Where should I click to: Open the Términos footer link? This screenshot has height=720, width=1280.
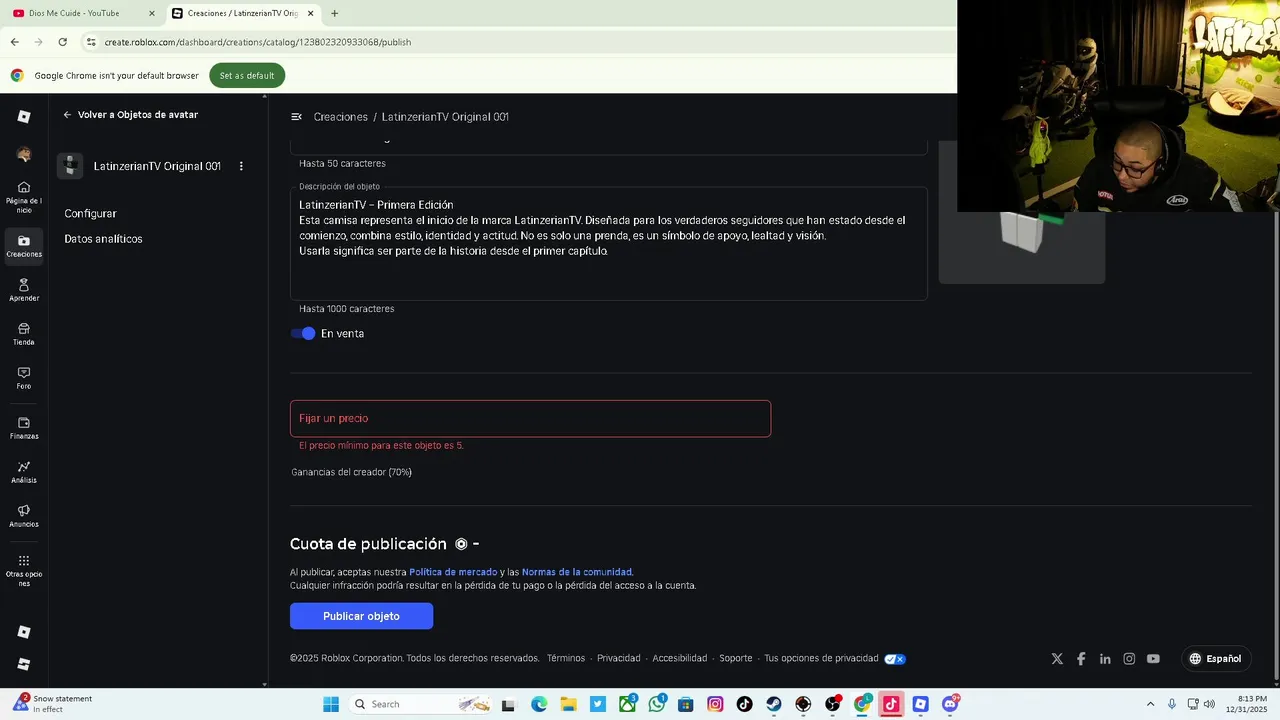tap(566, 659)
